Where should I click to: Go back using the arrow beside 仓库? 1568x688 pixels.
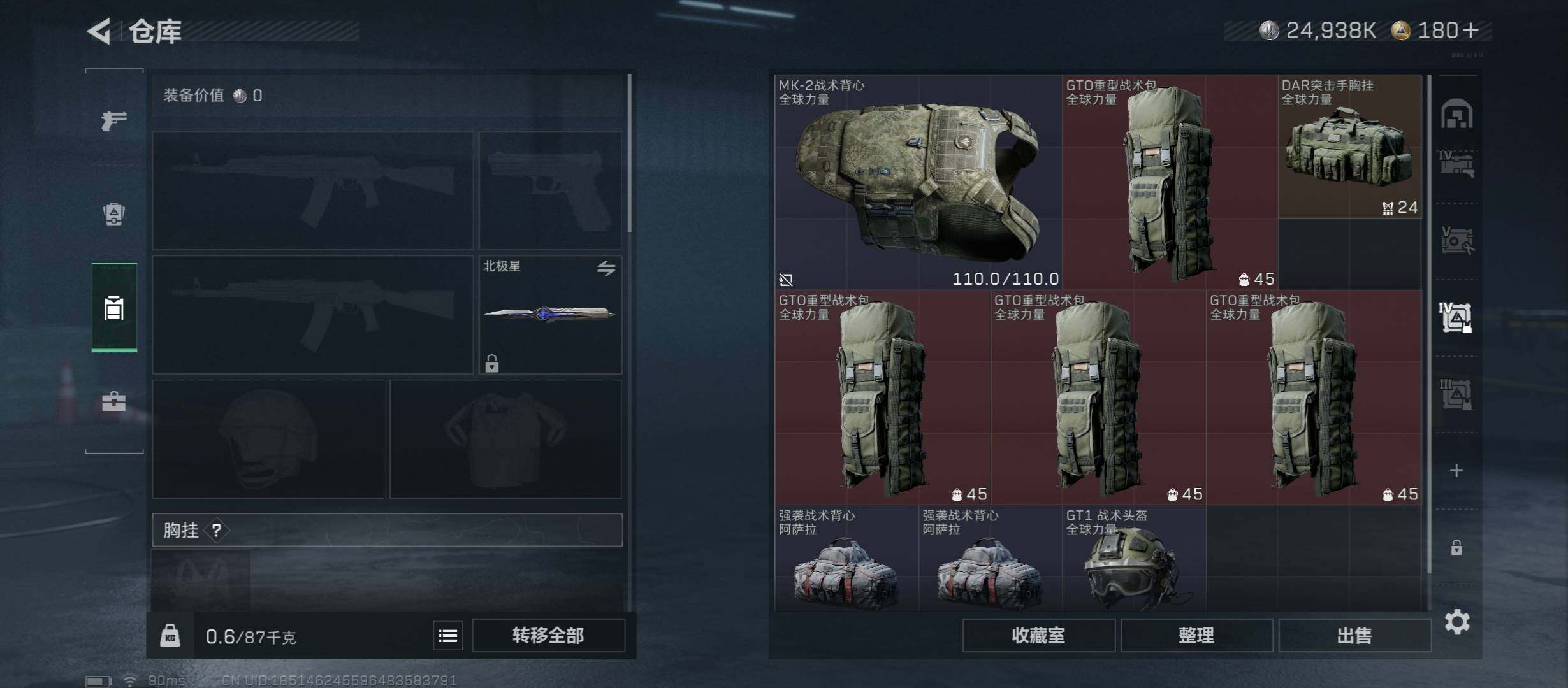99,31
